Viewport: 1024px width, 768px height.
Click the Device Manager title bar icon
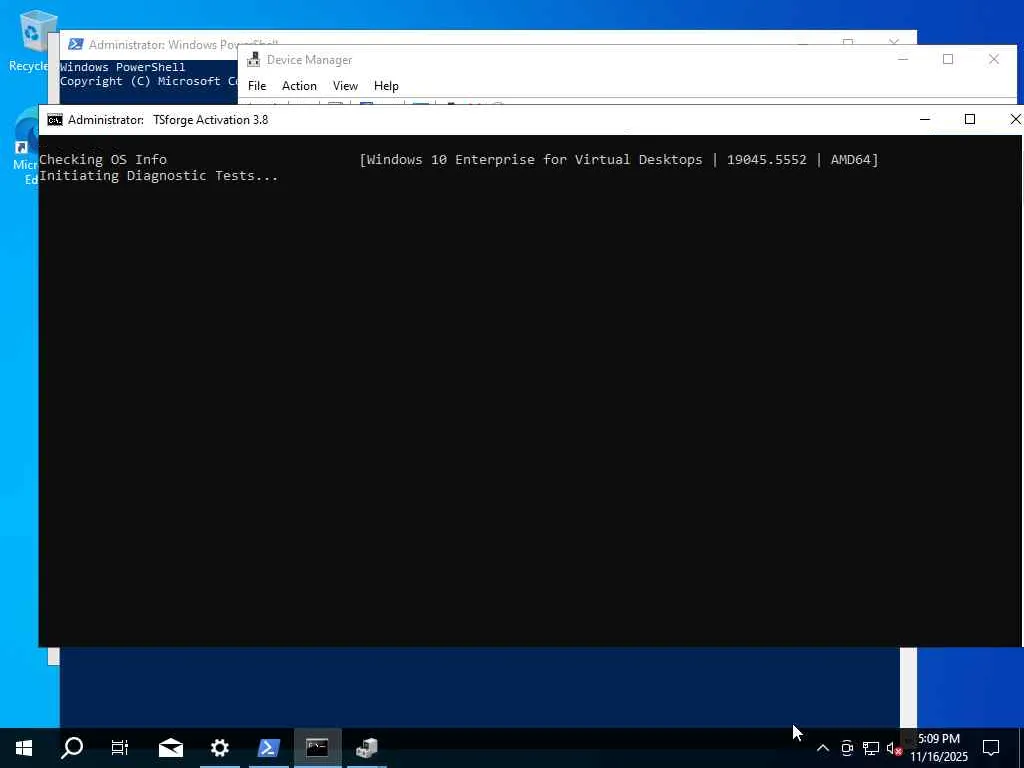coord(253,60)
